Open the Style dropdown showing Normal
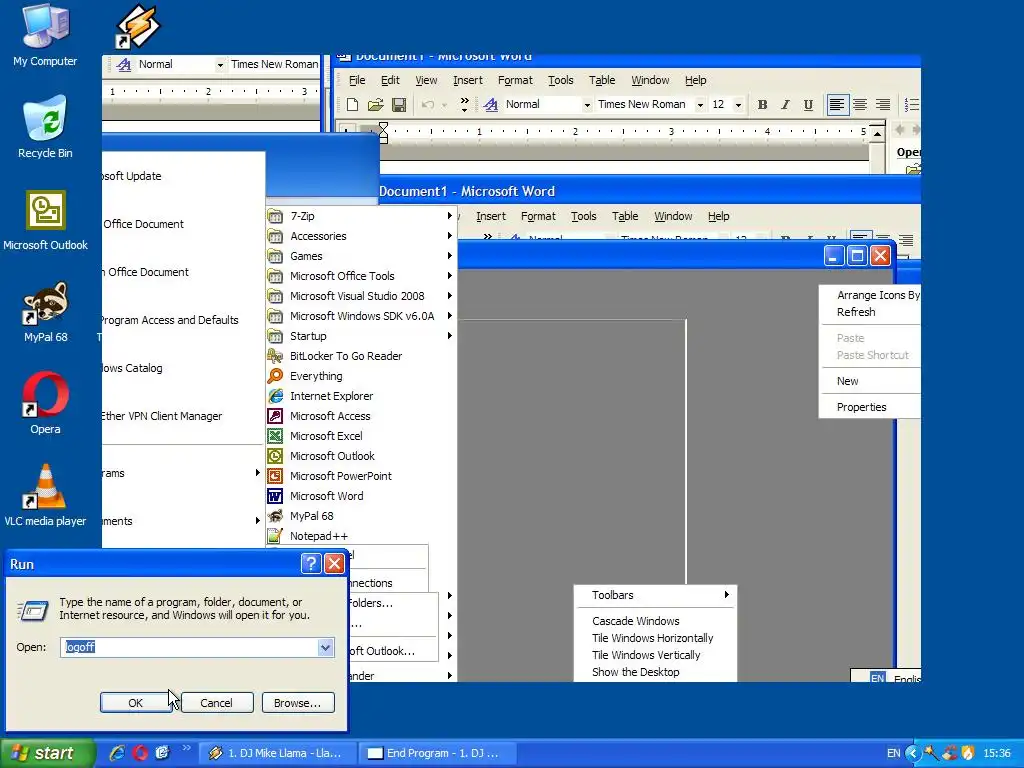This screenshot has height=768, width=1024. click(587, 104)
